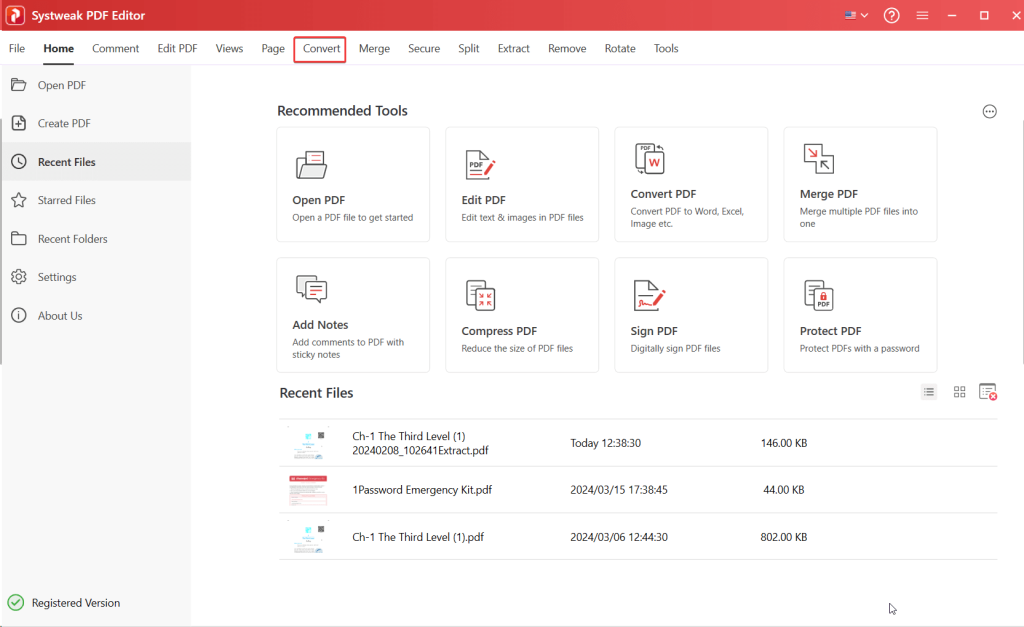Click the size 146.00 KB
The width and height of the screenshot is (1024, 627).
[x=784, y=443]
